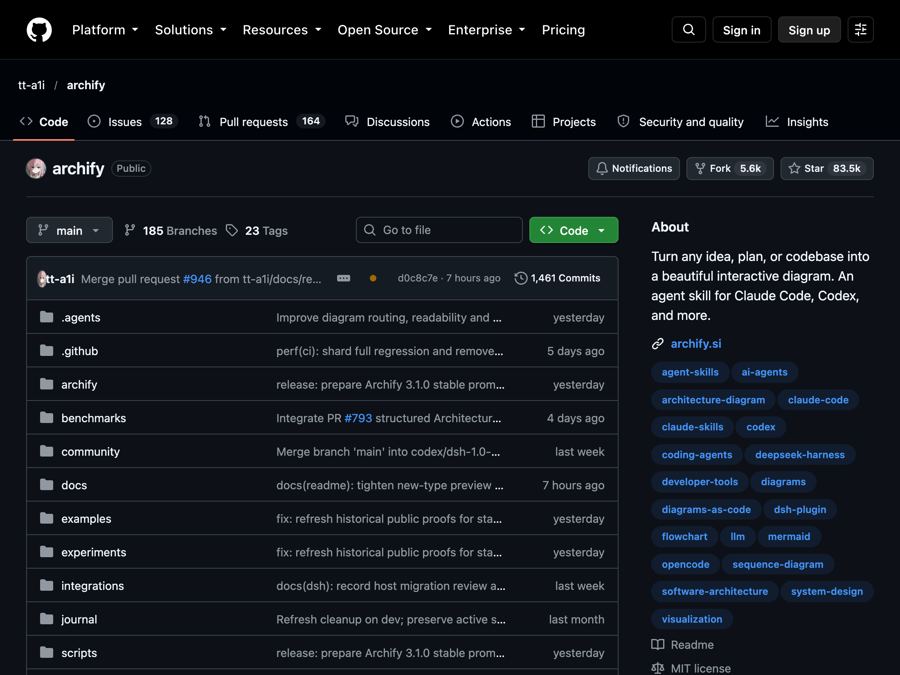Toggle Notifications bell for repository
Image resolution: width=900 pixels, height=675 pixels.
(x=634, y=169)
